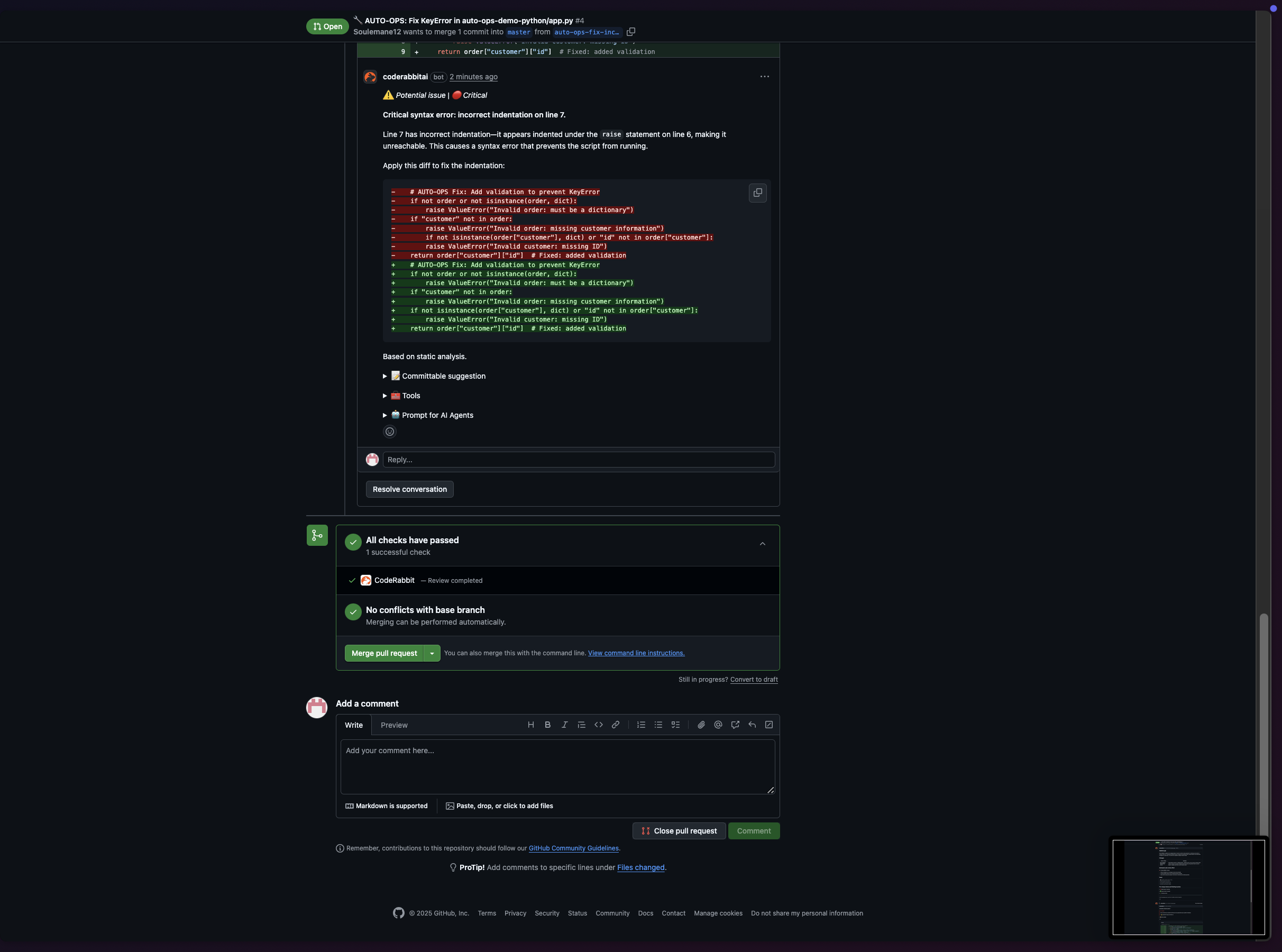This screenshot has width=1282, height=952.
Task: Click the Merge pull request button
Action: [384, 654]
